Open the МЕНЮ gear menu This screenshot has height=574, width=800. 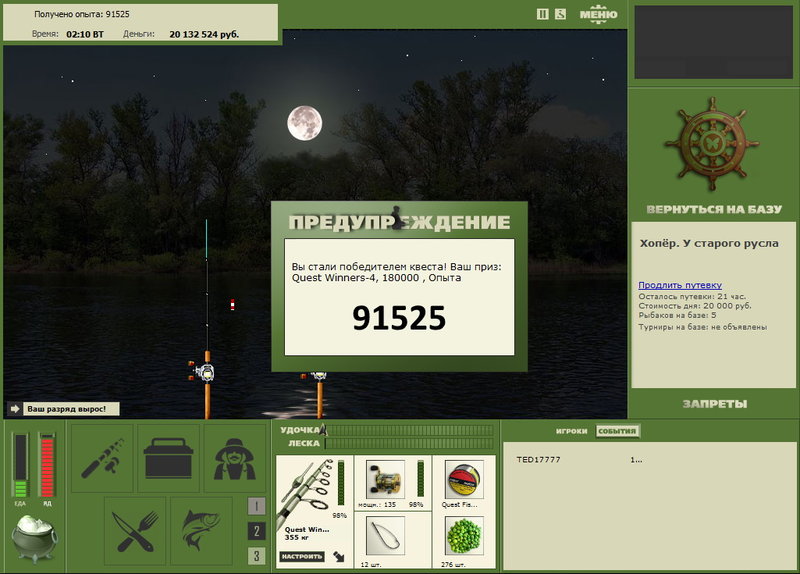(598, 14)
